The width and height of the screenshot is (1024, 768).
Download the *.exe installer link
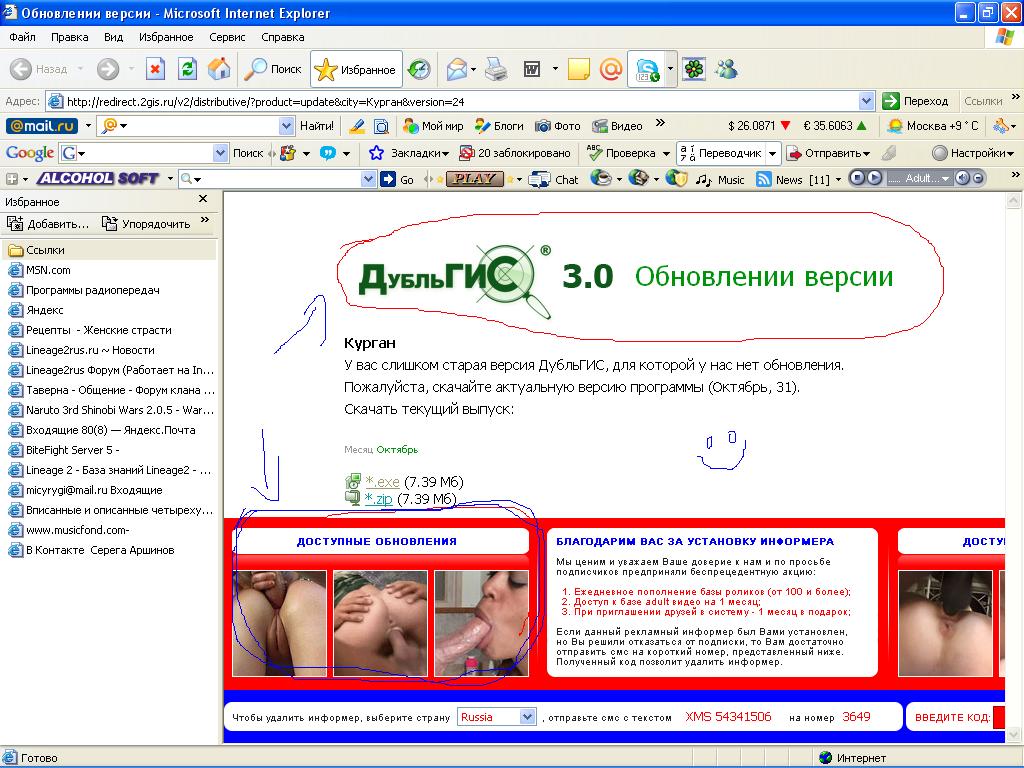pos(382,482)
